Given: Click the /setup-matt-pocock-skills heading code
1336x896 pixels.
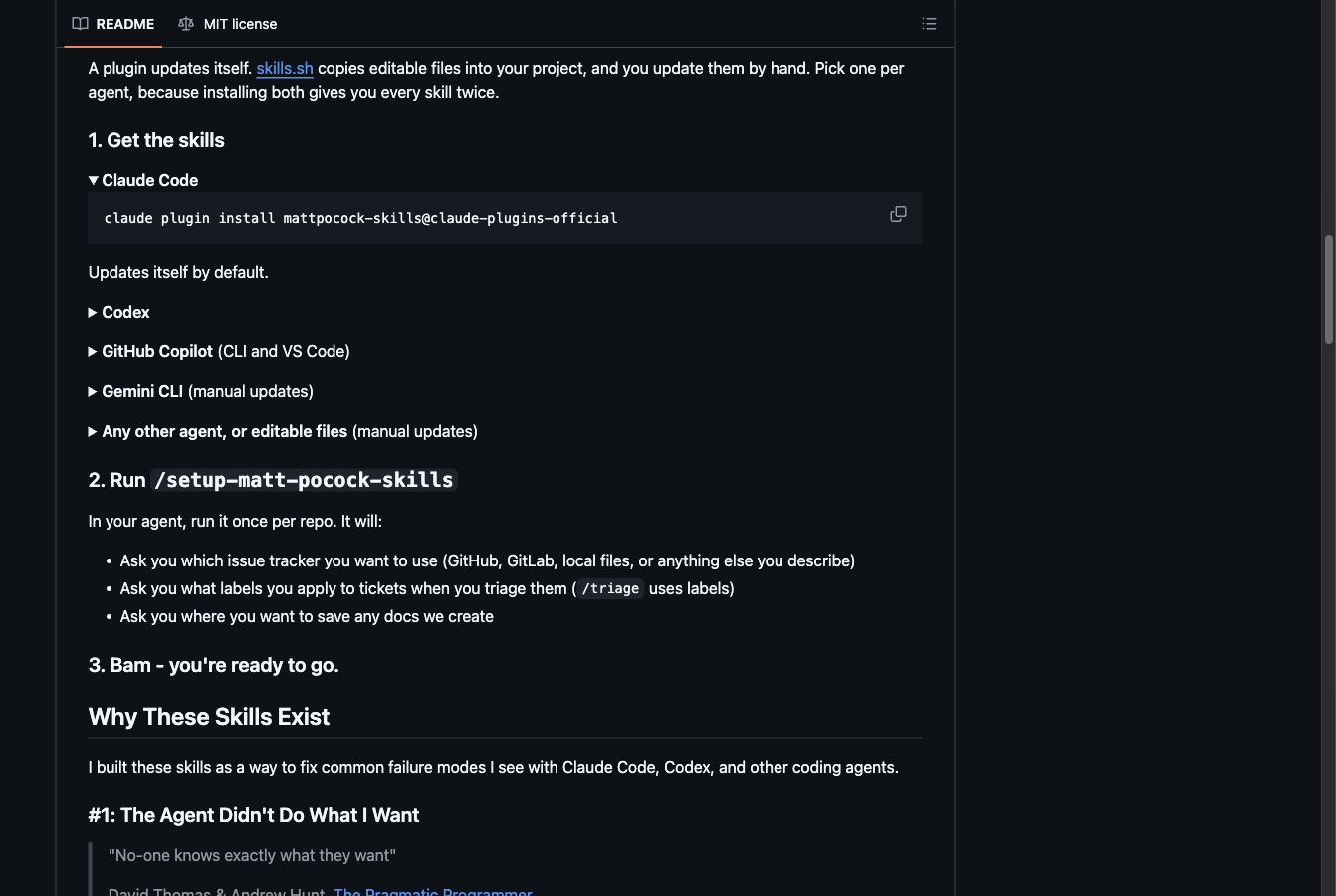Looking at the screenshot, I should click(305, 480).
